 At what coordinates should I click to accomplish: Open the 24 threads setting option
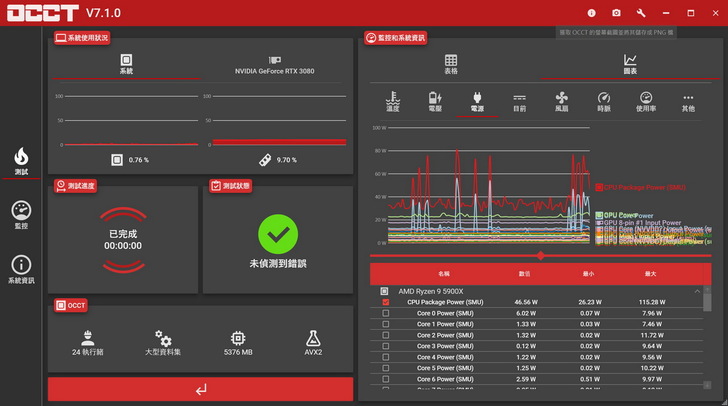pyautogui.click(x=88, y=343)
